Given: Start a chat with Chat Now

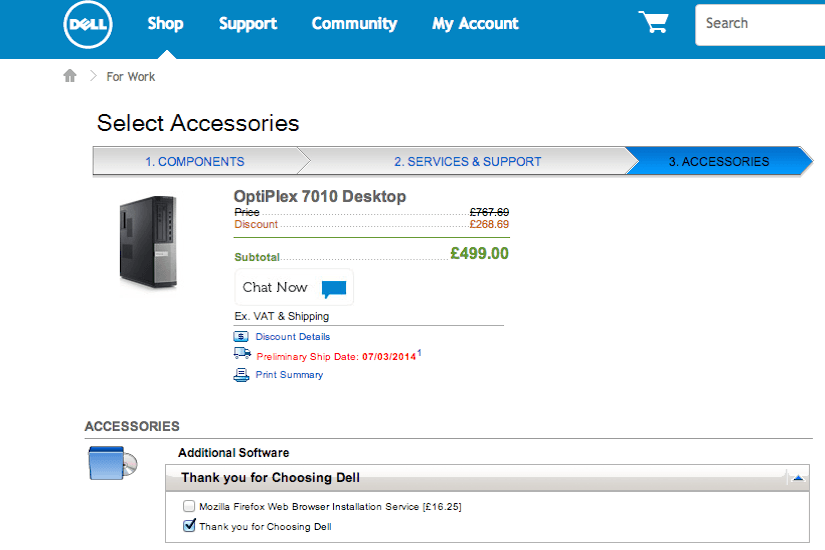Looking at the screenshot, I should (294, 287).
